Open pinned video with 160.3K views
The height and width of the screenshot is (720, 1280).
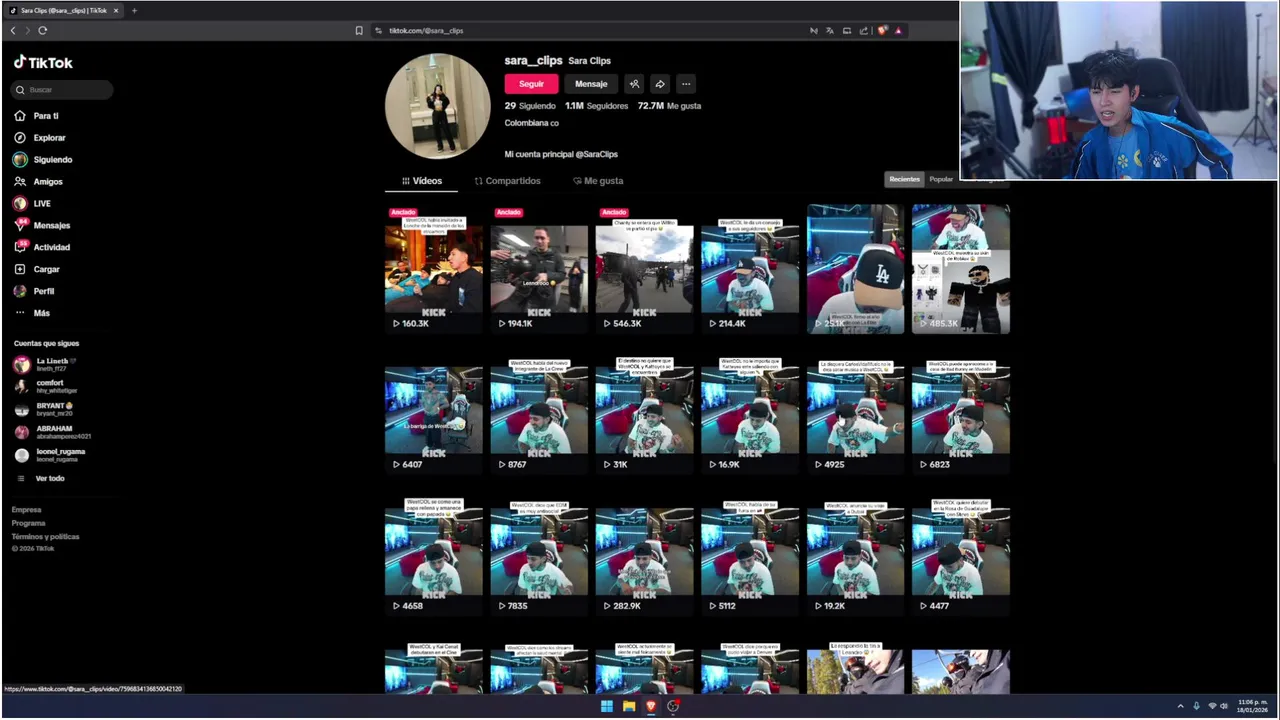coord(434,269)
